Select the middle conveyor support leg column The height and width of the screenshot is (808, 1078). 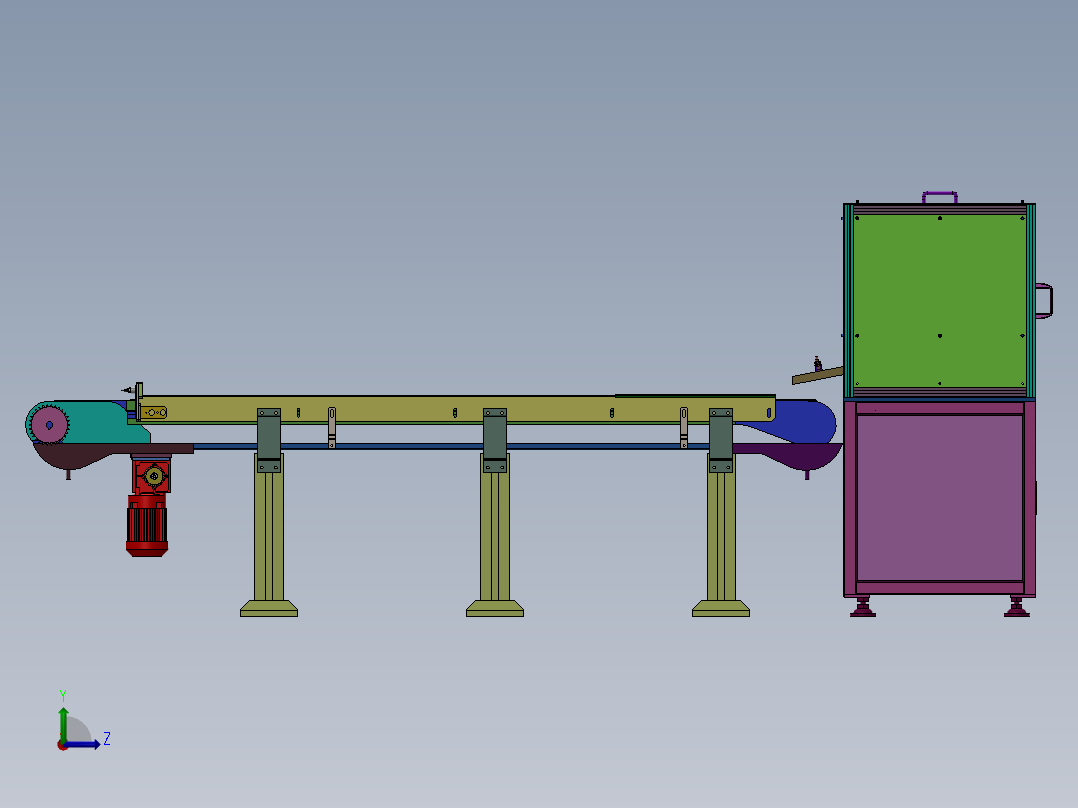[x=495, y=534]
